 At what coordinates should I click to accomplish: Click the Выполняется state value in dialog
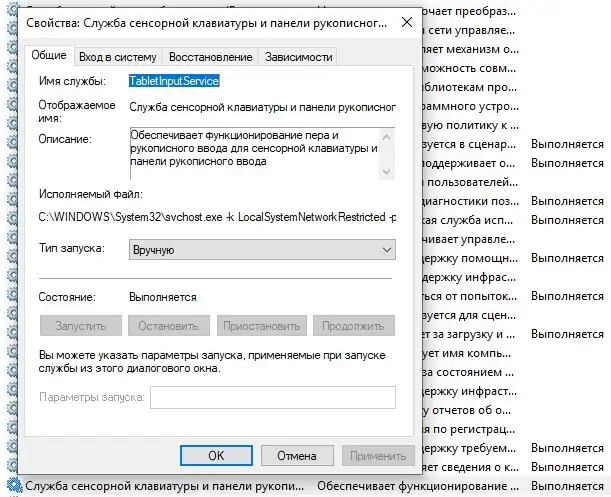(162, 297)
